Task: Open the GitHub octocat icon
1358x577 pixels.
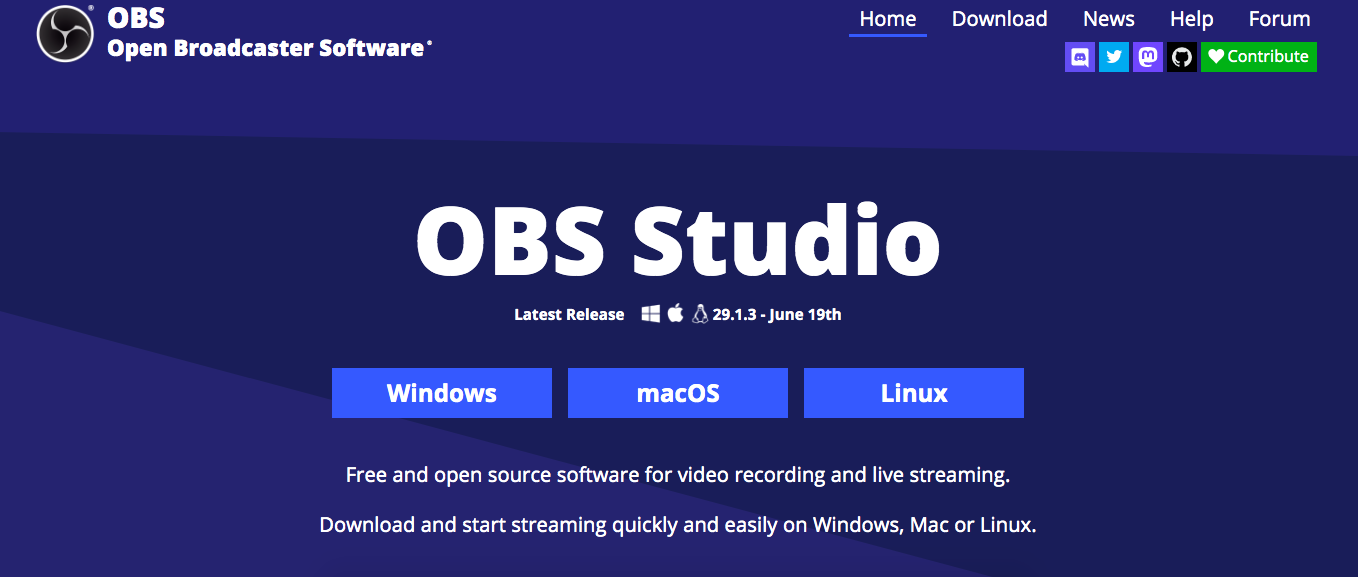Action: pyautogui.click(x=1182, y=57)
